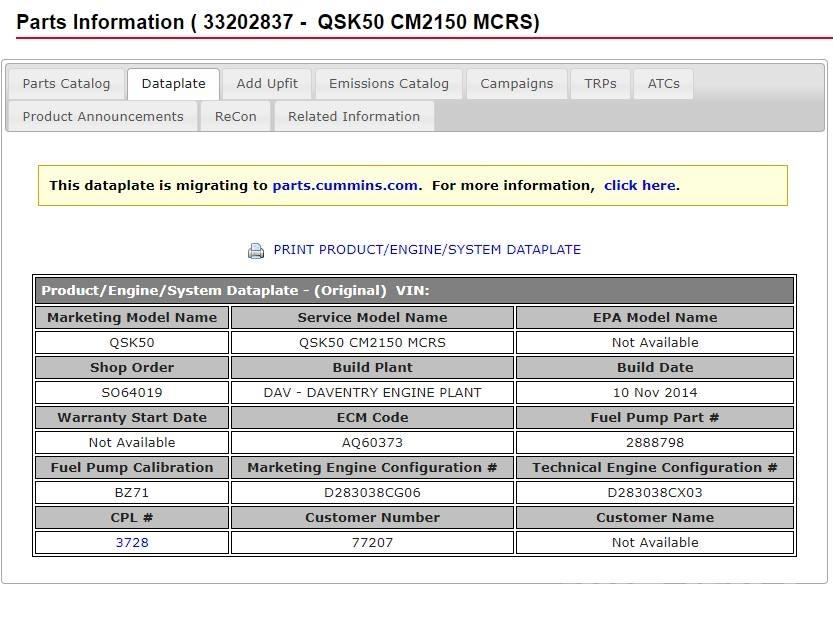Screen dimensions: 833x617
Task: Click the printer icon above the dataplate
Action: [256, 251]
